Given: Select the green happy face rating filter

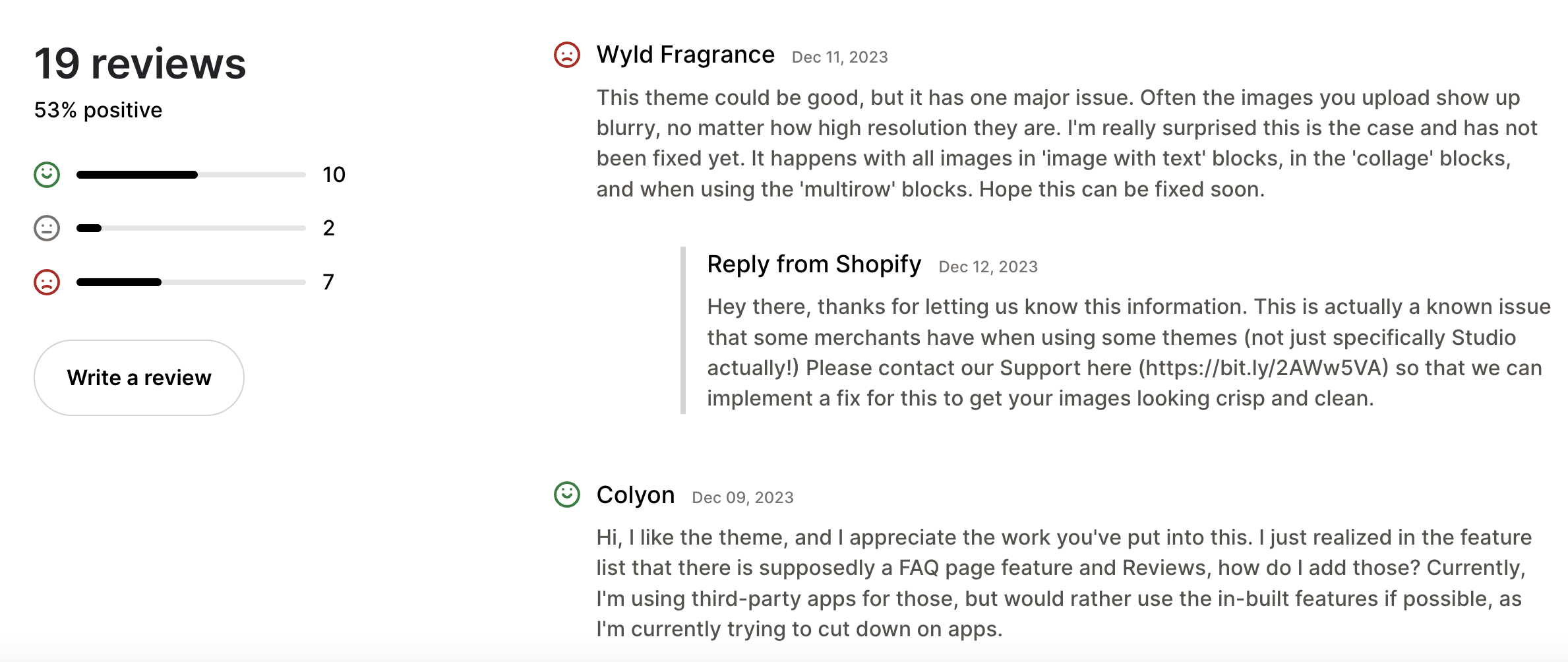Looking at the screenshot, I should coord(46,175).
